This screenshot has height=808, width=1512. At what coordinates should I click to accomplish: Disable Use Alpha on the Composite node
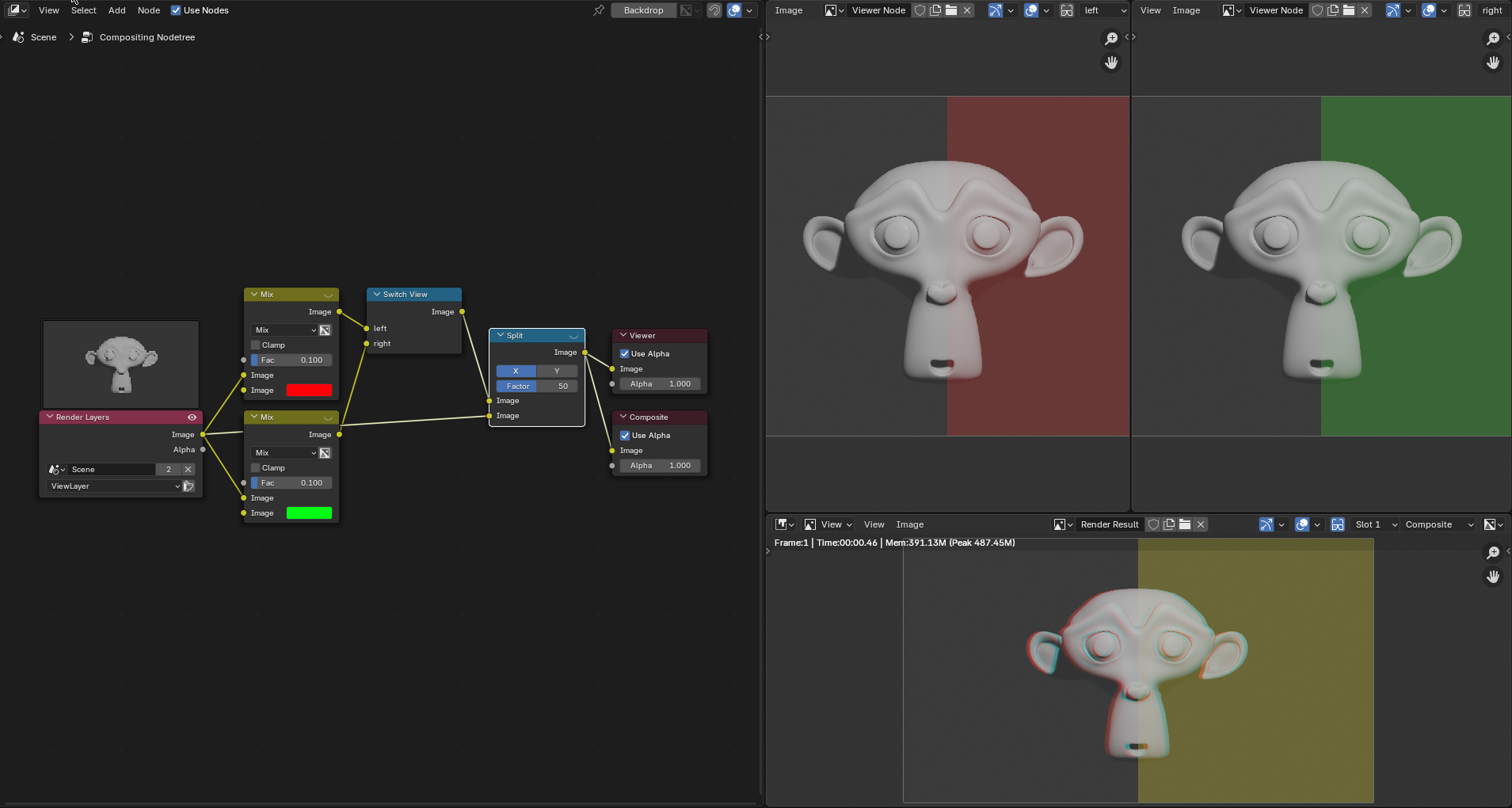pyautogui.click(x=625, y=435)
